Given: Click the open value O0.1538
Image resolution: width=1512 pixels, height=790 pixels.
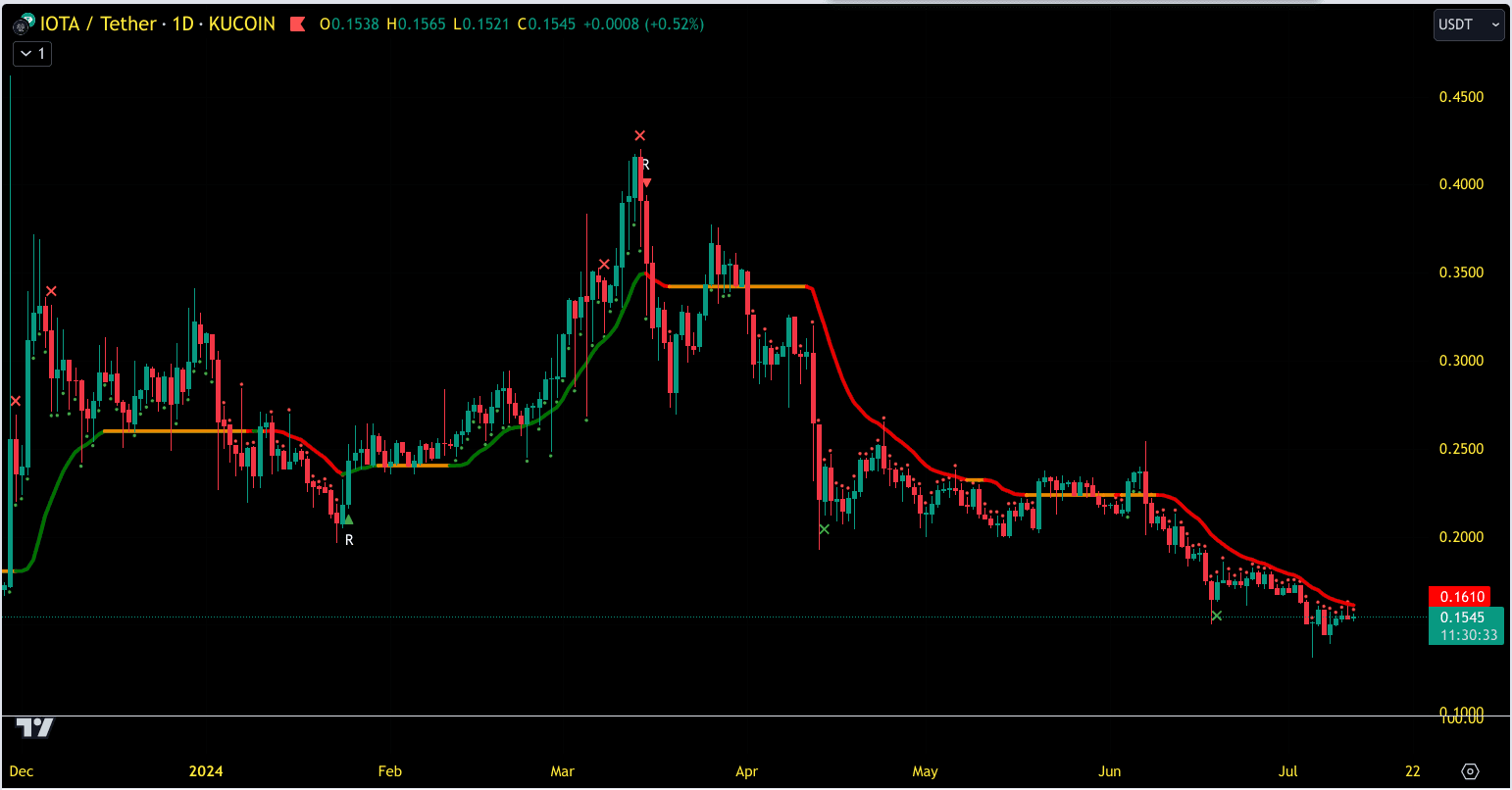Looking at the screenshot, I should click(x=350, y=24).
